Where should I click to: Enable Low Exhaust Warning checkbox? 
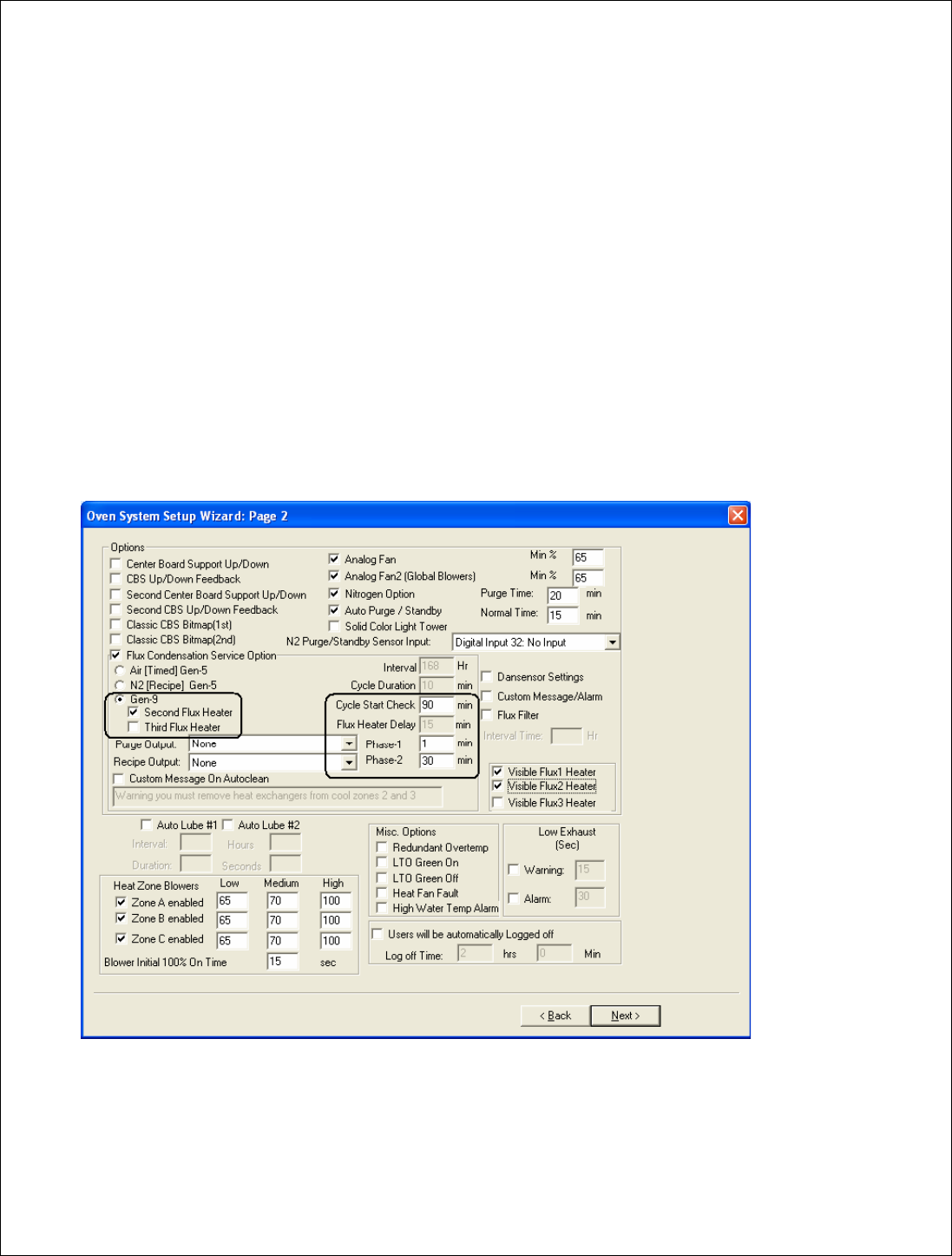pyautogui.click(x=514, y=870)
